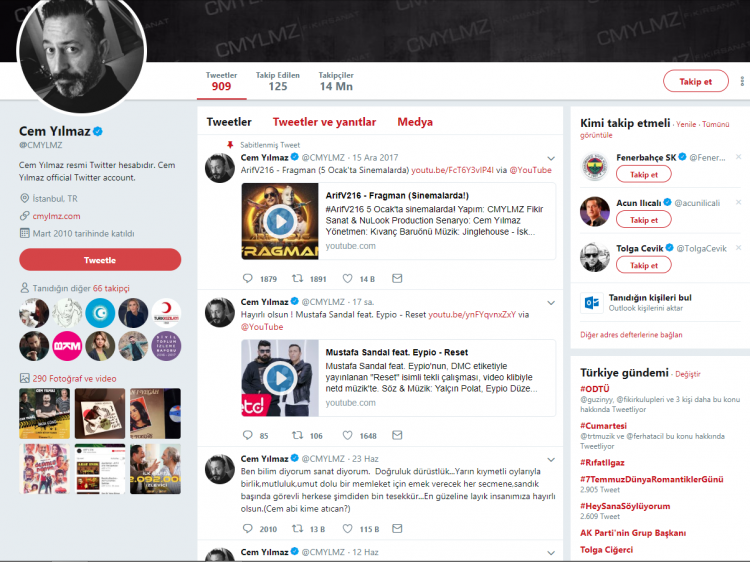Dismiss Fenerbahçe SK follow suggestion
The image size is (750, 562).
tap(739, 157)
